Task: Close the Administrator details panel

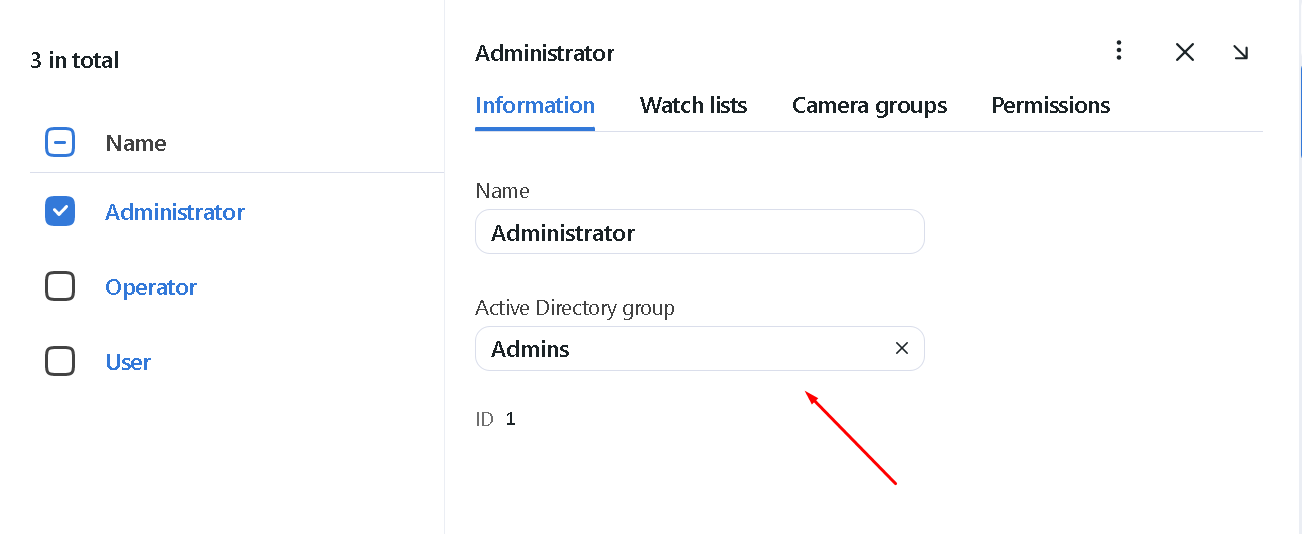Action: coord(1185,52)
